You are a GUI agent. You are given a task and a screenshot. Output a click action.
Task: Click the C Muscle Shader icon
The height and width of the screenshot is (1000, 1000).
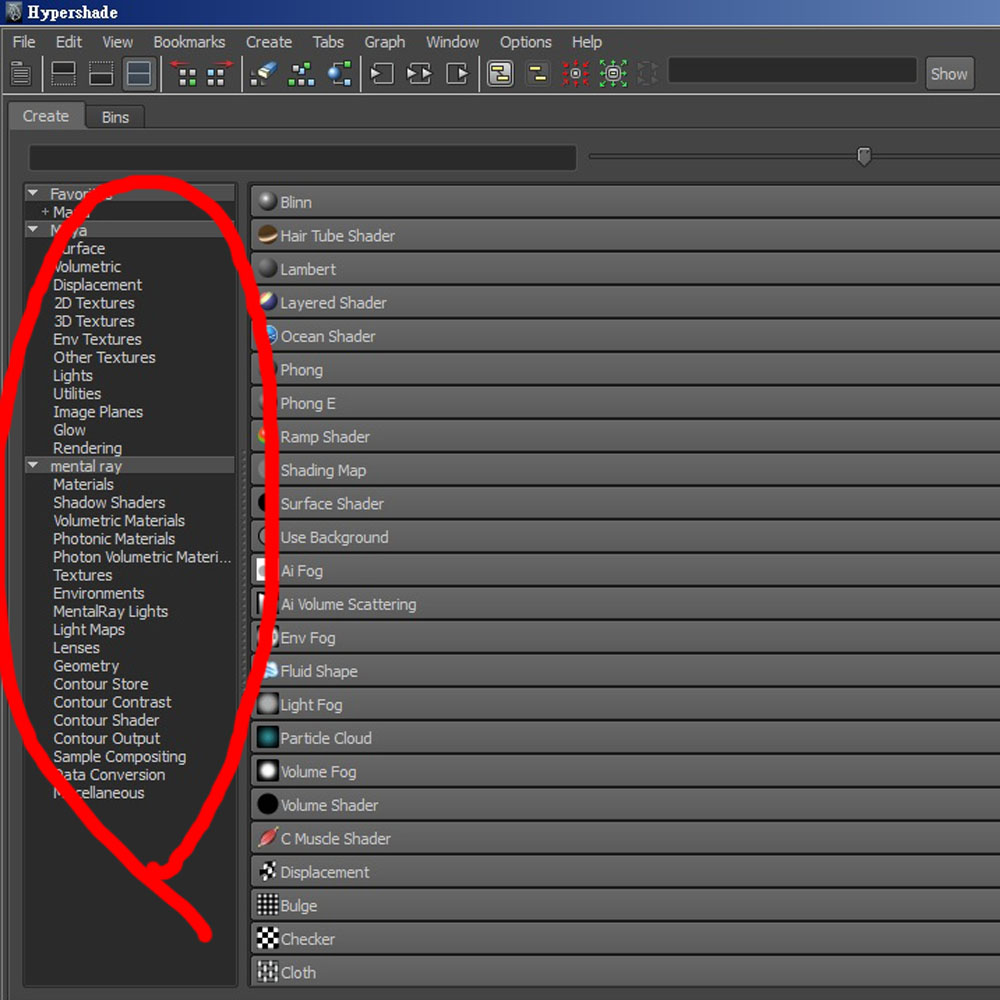(267, 837)
